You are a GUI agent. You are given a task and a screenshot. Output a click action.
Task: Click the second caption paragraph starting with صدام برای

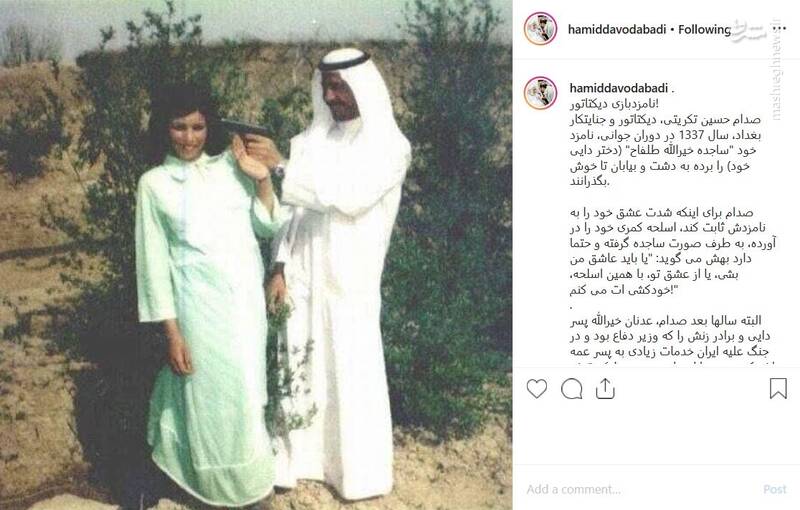[x=672, y=251]
